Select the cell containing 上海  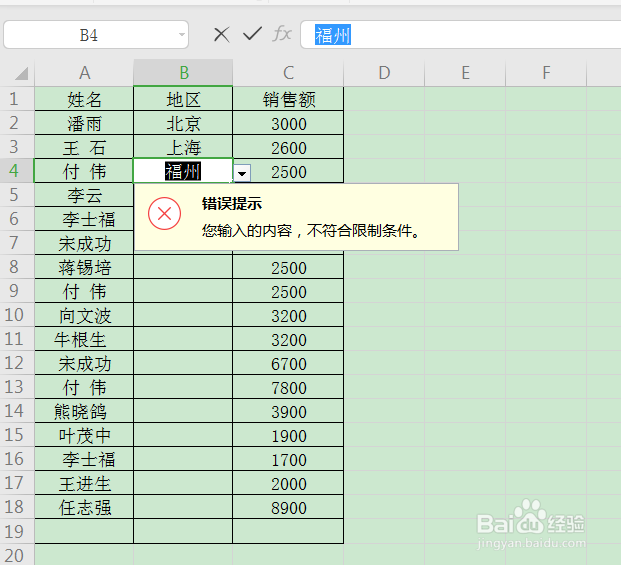coord(183,147)
